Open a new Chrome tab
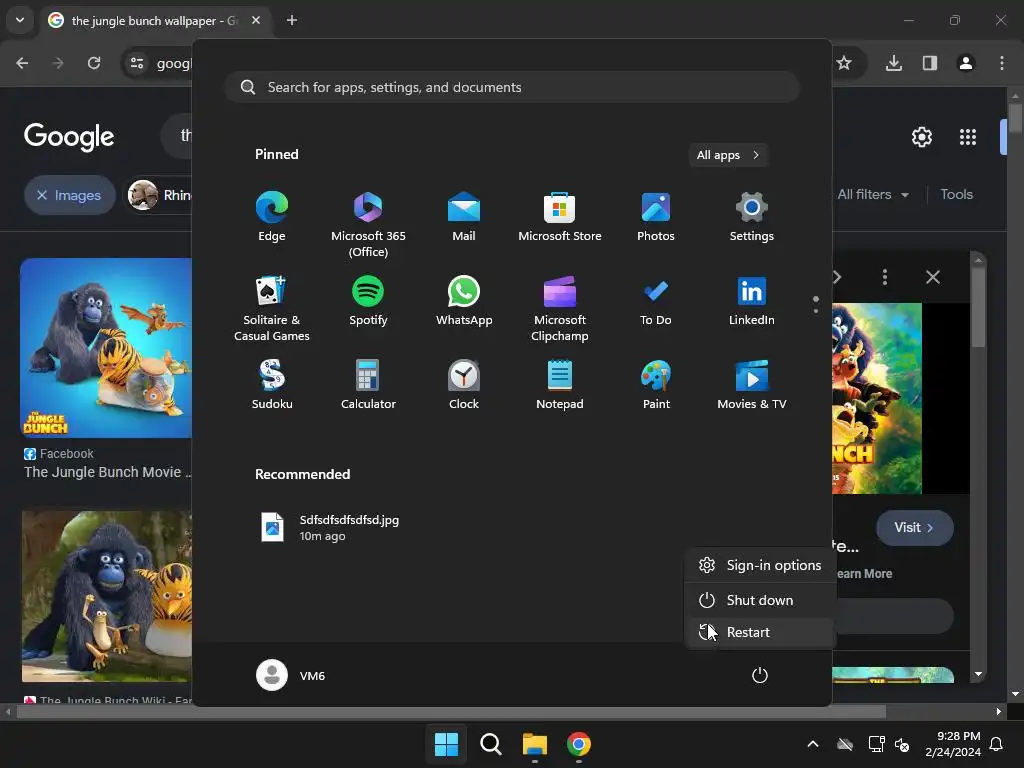This screenshot has height=768, width=1024. pyautogui.click(x=292, y=20)
